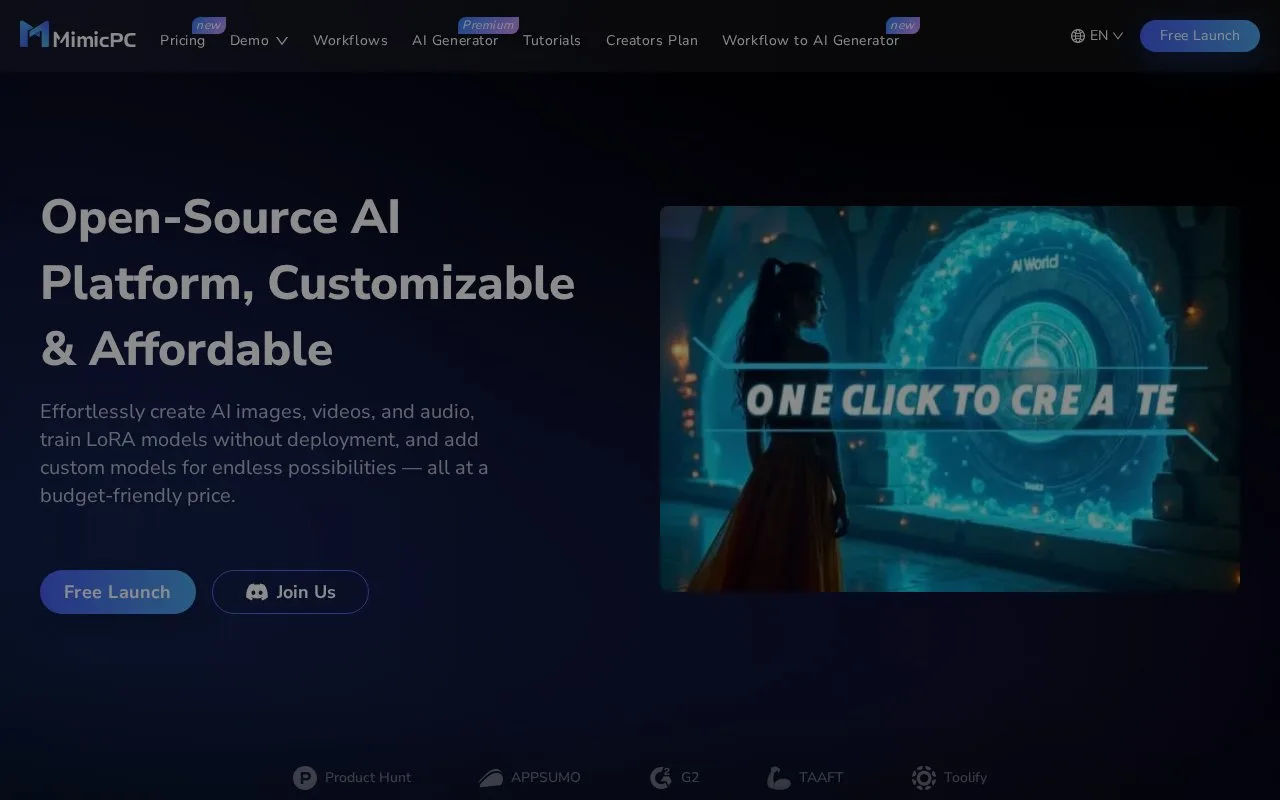Click the hero section Free Launch button
Image resolution: width=1280 pixels, height=800 pixels.
pos(118,592)
